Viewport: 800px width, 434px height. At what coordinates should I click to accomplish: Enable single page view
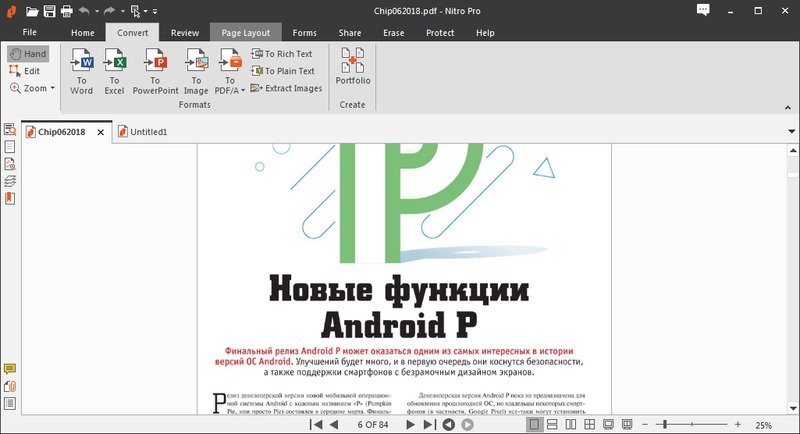click(x=534, y=424)
